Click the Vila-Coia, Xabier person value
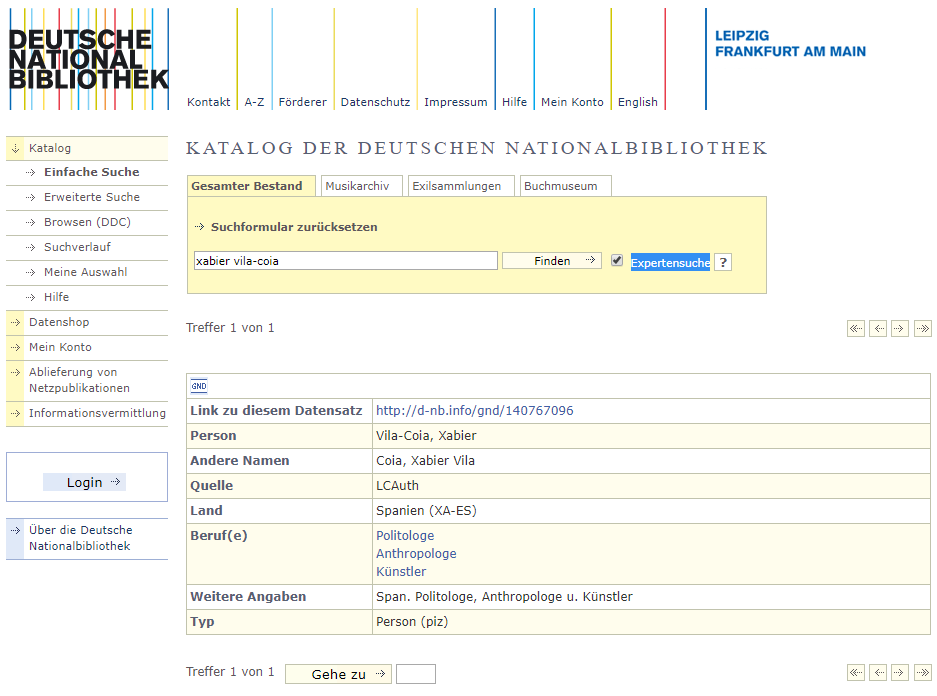Screen dimensions: 937x696 point(426,436)
